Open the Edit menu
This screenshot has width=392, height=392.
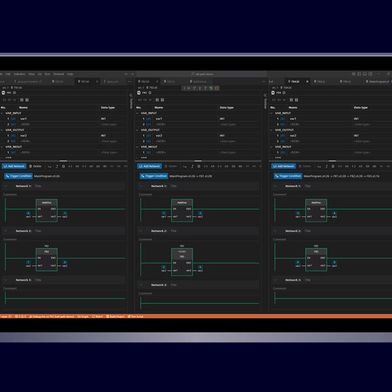(8, 74)
